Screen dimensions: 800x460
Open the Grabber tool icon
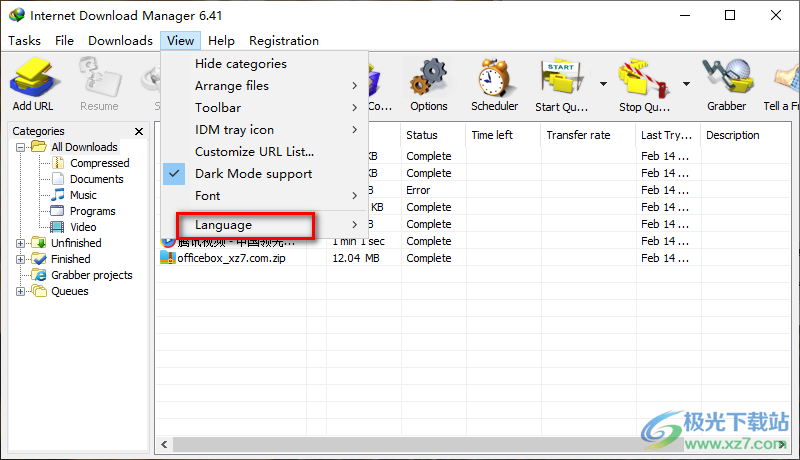click(727, 78)
